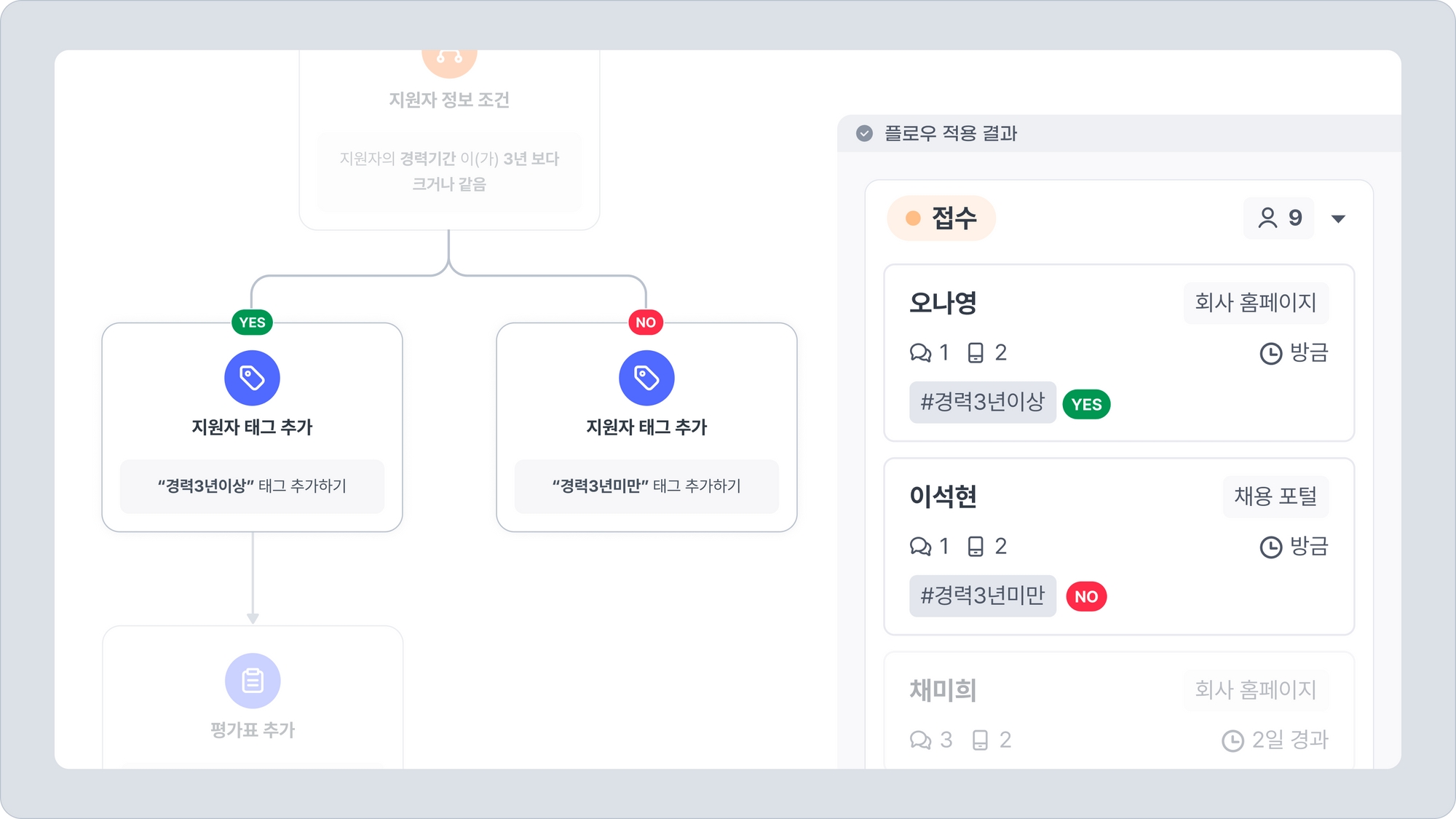Click the green YES branch badge
This screenshot has height=819, width=1456.
click(252, 323)
